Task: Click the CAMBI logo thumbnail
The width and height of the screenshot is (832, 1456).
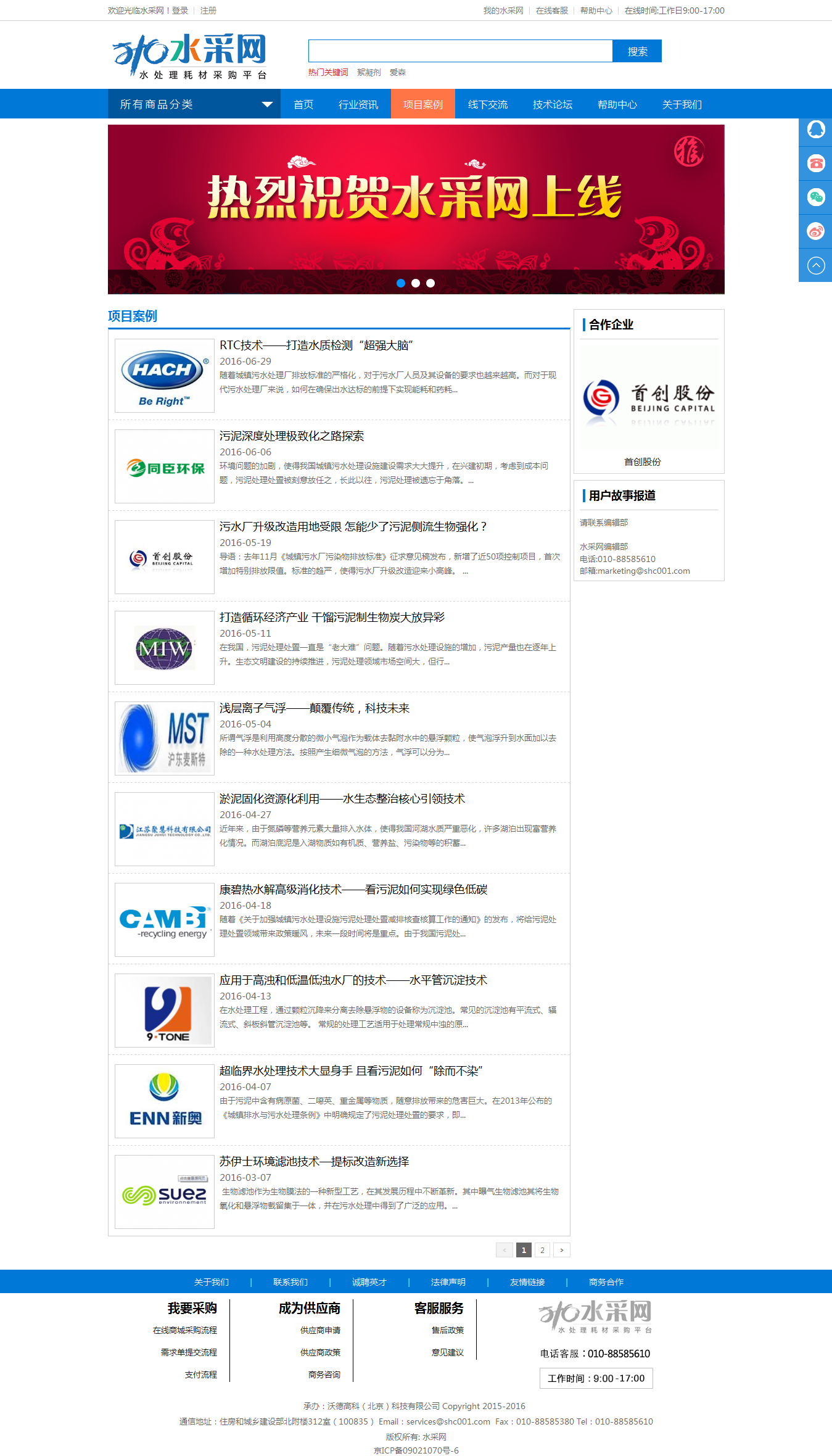Action: tap(165, 920)
